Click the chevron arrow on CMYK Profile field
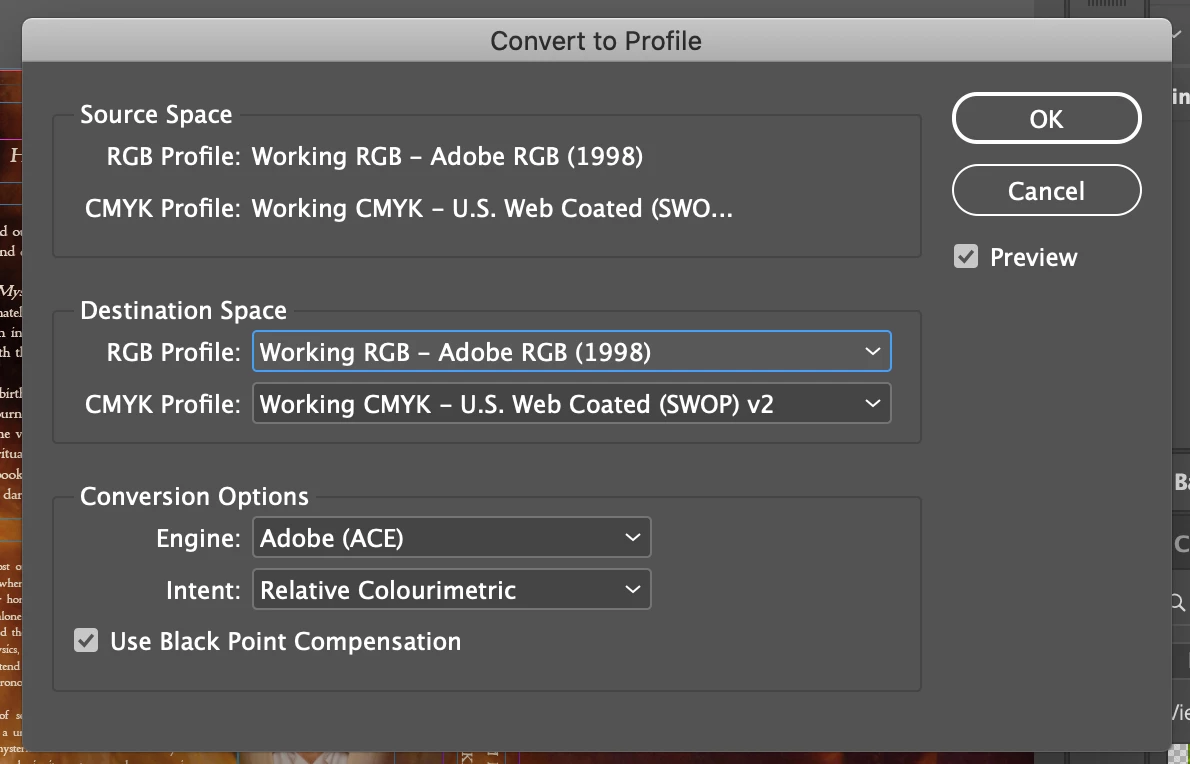This screenshot has width=1190, height=764. [x=873, y=404]
